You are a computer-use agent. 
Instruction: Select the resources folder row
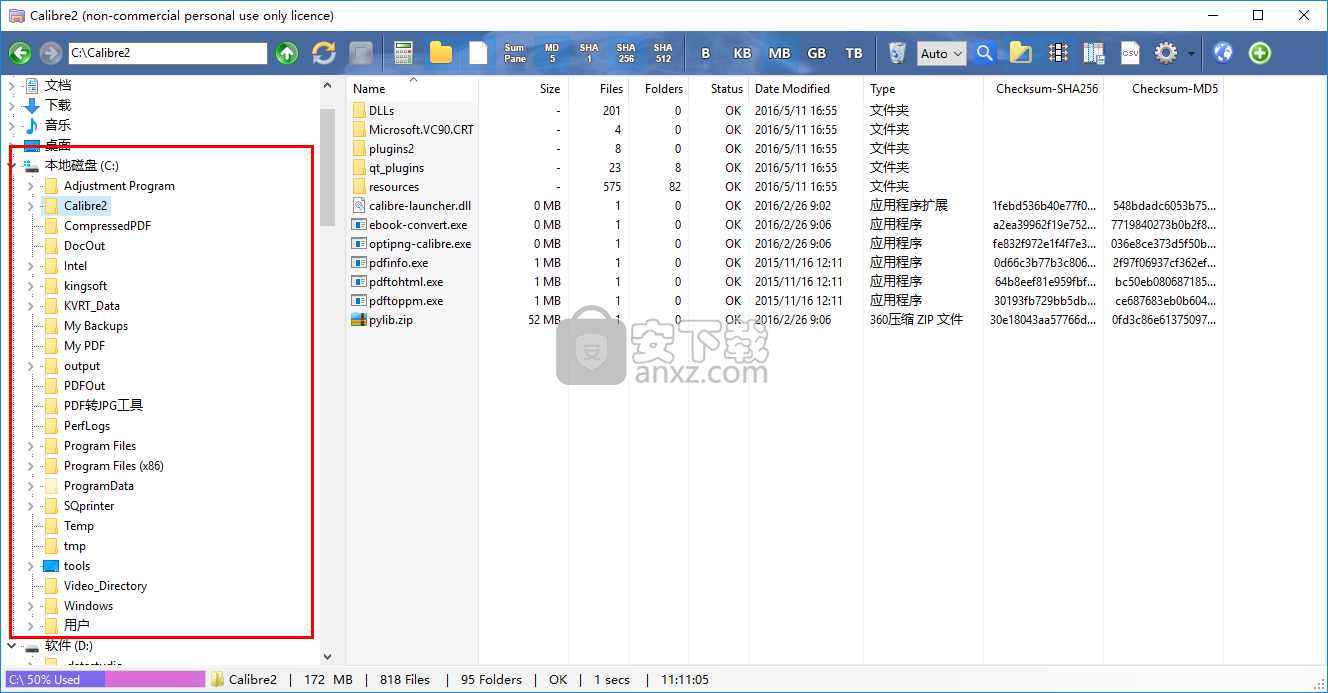click(x=785, y=187)
